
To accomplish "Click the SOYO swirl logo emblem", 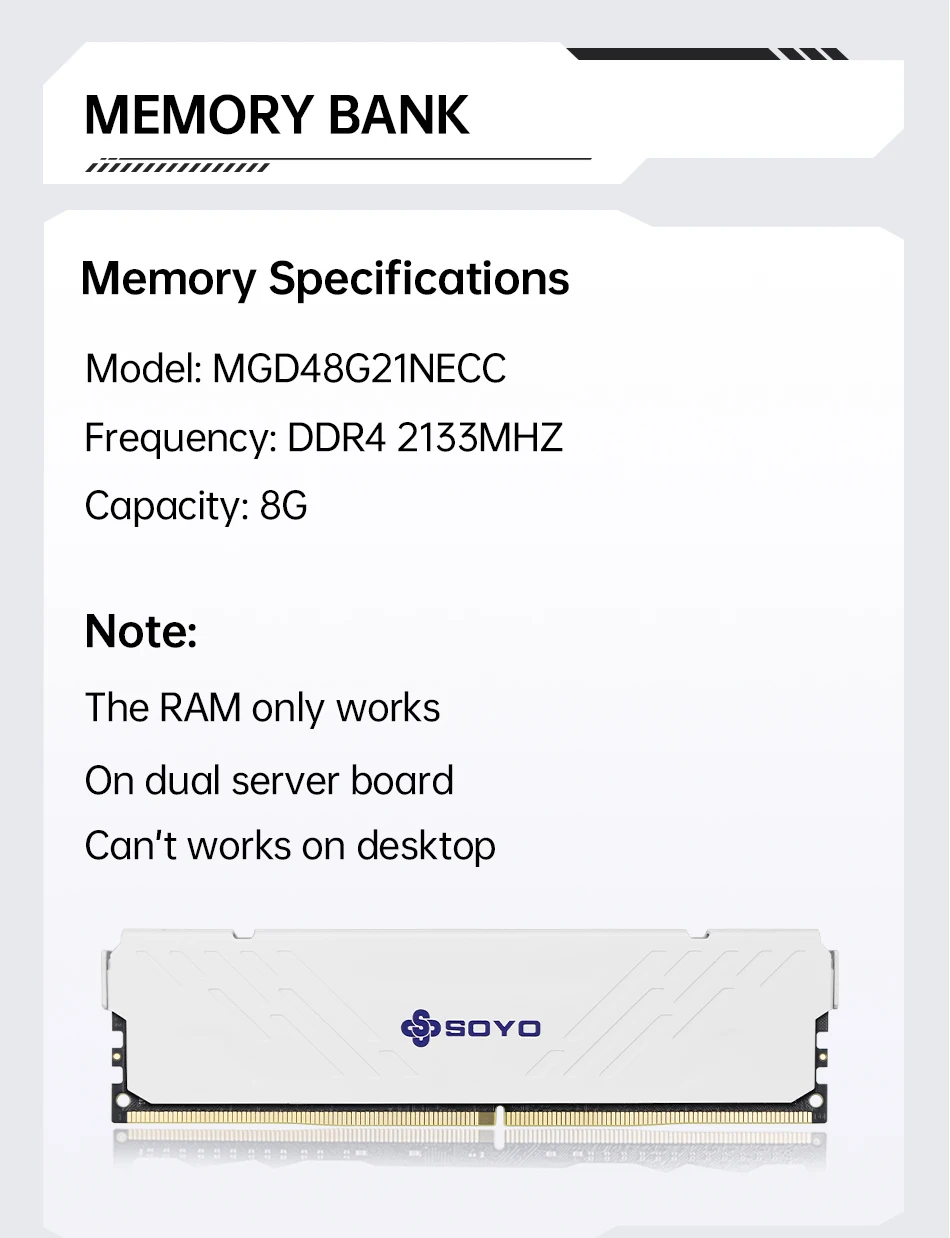I will coord(420,1027).
